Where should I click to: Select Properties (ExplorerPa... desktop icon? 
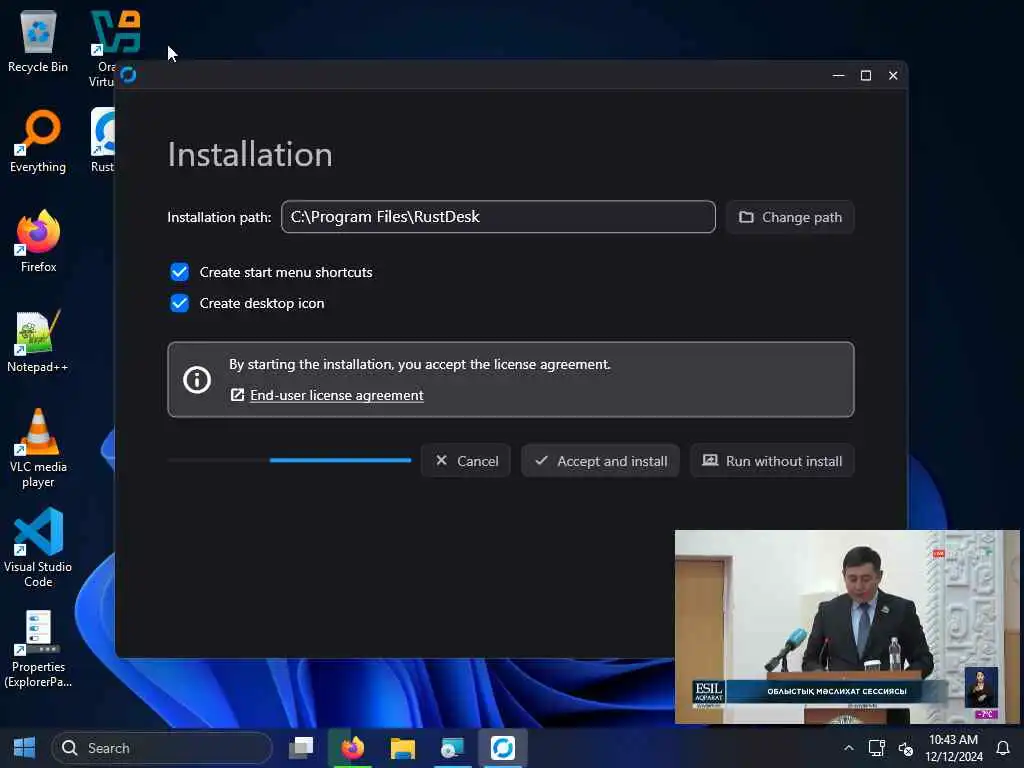[x=38, y=648]
